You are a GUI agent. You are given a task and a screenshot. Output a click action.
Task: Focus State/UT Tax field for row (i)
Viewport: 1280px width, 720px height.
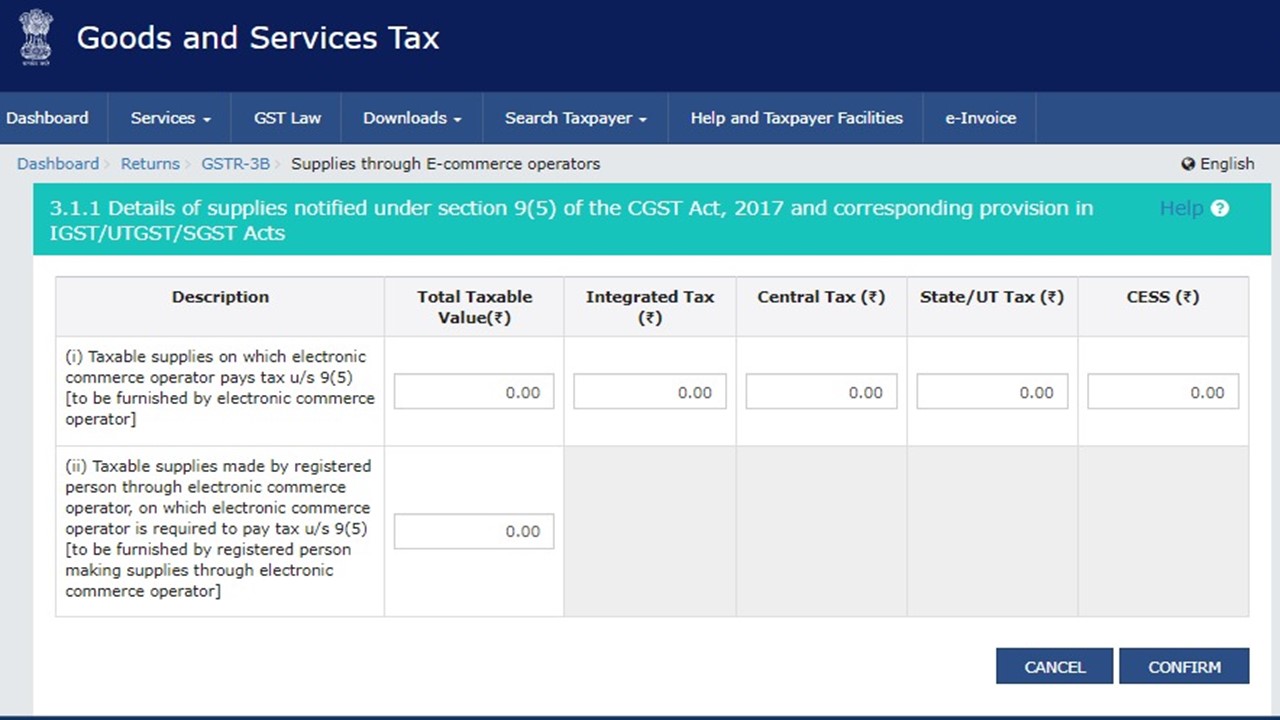tap(992, 392)
